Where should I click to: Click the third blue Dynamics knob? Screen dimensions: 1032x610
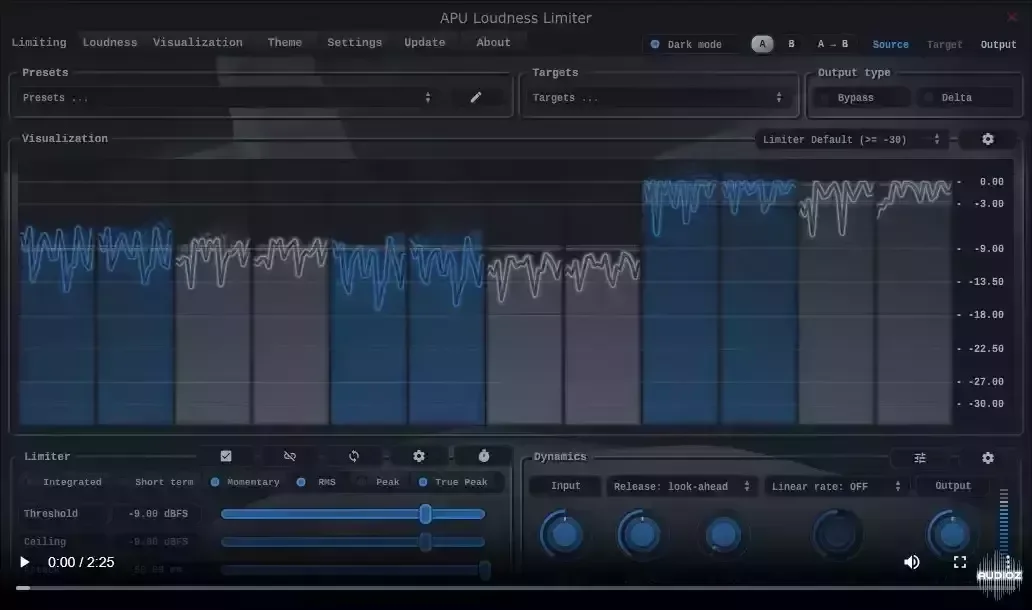[723, 534]
